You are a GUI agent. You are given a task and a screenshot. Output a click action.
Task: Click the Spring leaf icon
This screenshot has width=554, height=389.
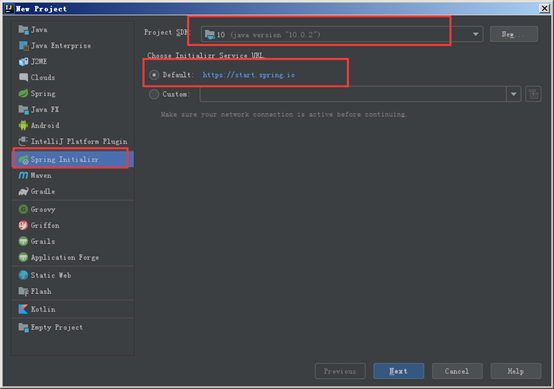click(x=23, y=94)
